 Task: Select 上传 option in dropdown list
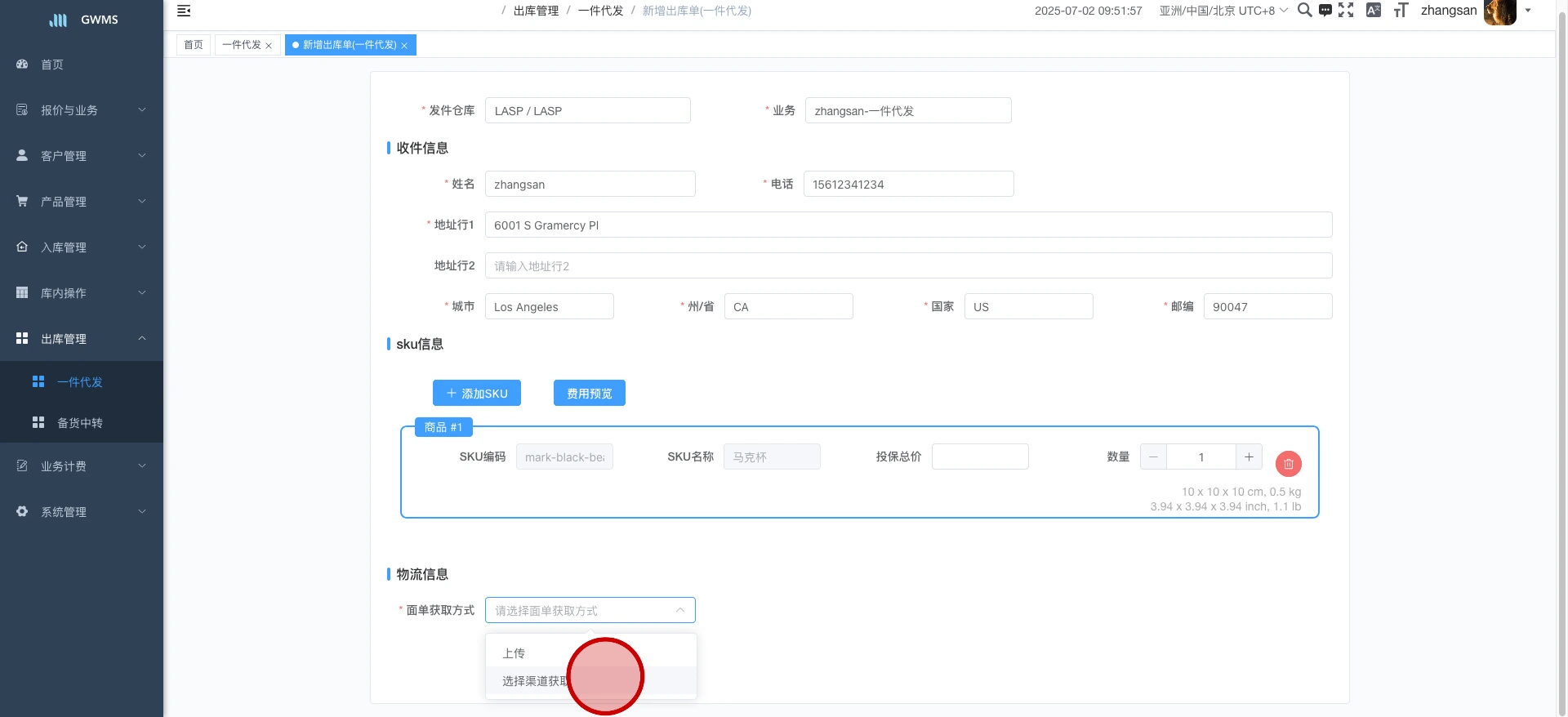pyautogui.click(x=514, y=653)
